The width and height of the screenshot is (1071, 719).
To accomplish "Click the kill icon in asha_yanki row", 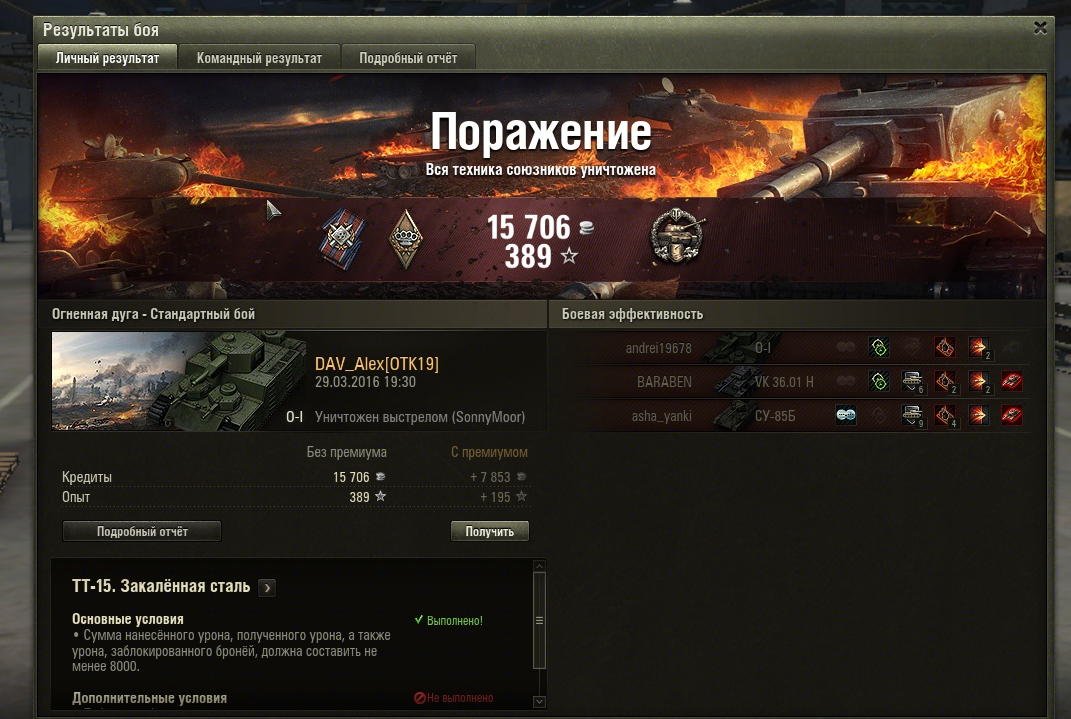I will [x=1012, y=415].
